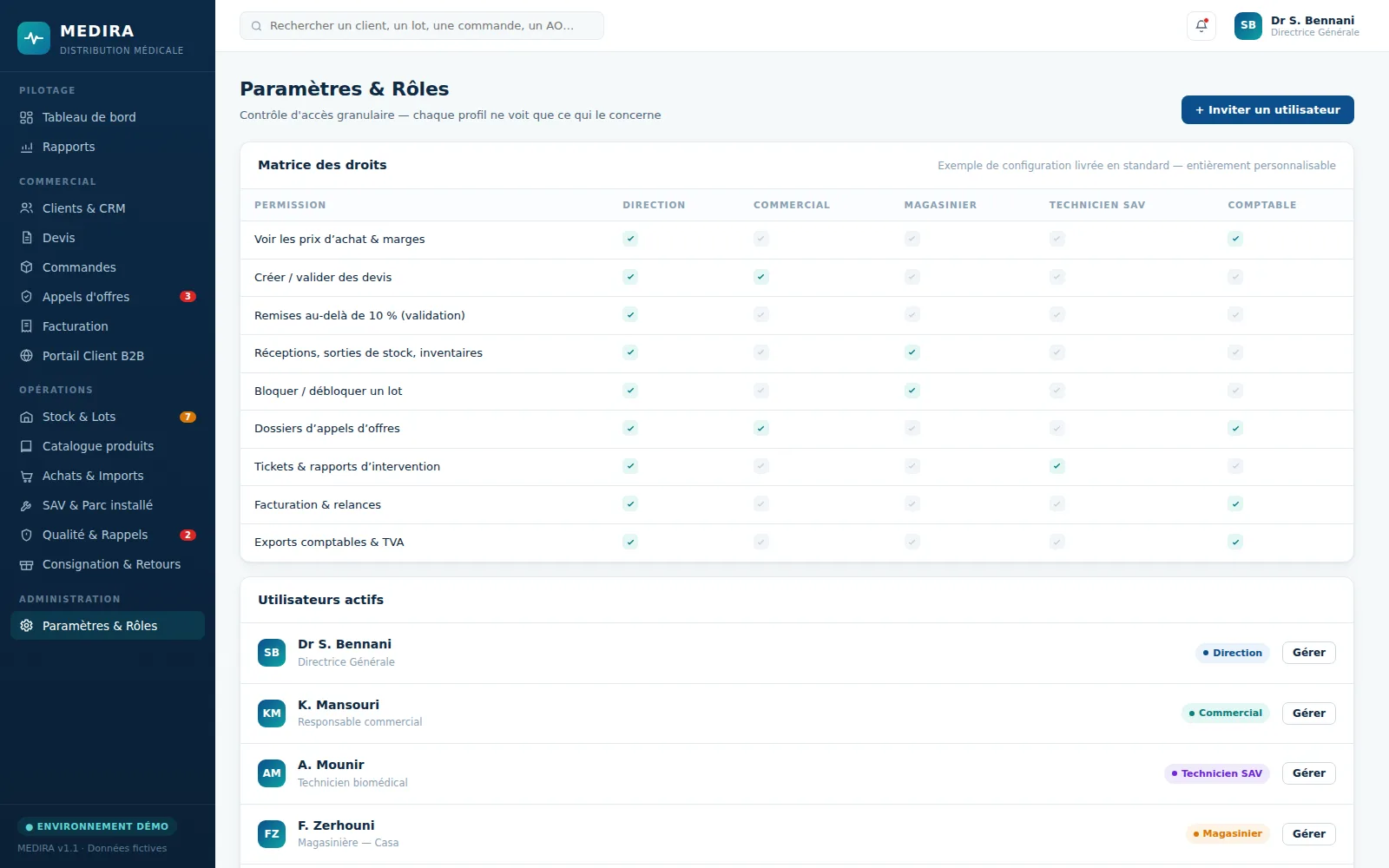Click Gérer for A. Mounir
The width and height of the screenshot is (1389, 868).
[1308, 773]
